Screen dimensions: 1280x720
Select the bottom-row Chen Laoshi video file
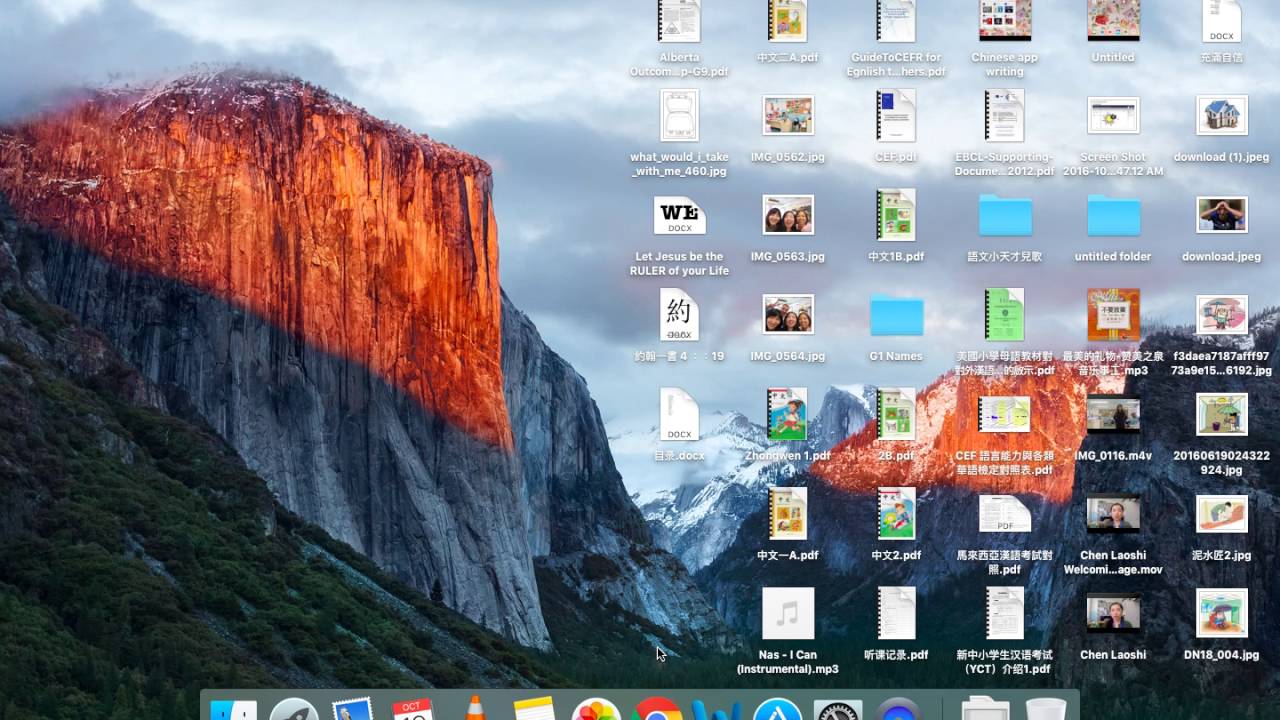pos(1113,613)
